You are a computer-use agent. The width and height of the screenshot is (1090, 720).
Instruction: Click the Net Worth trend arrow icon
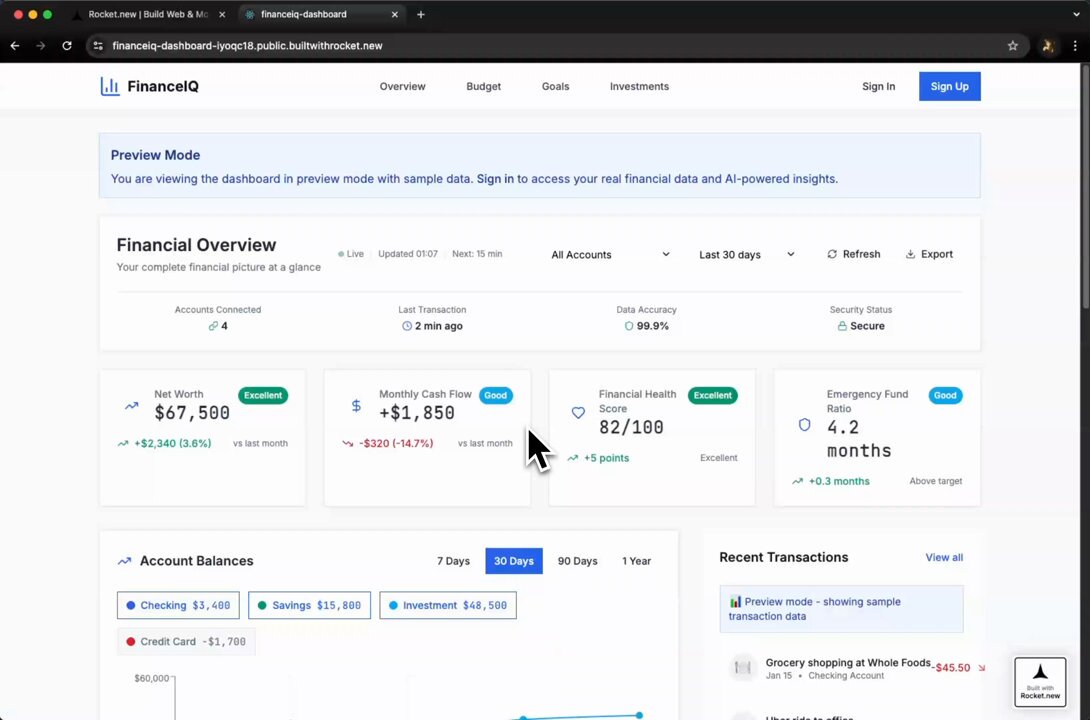pyautogui.click(x=131, y=405)
